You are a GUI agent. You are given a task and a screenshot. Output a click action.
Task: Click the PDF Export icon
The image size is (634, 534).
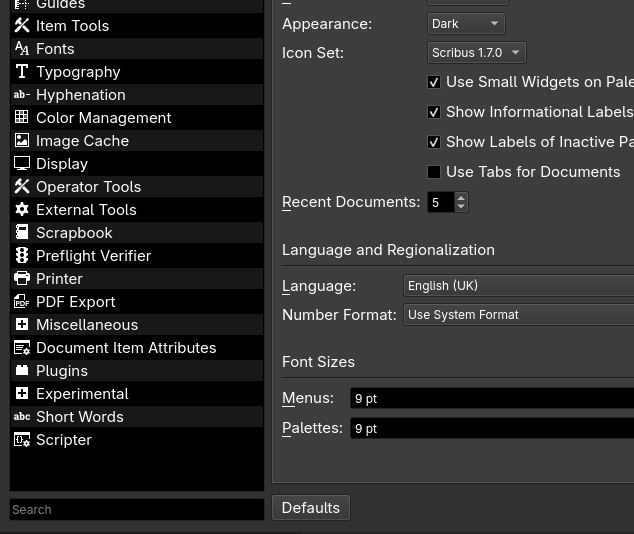[x=22, y=301]
